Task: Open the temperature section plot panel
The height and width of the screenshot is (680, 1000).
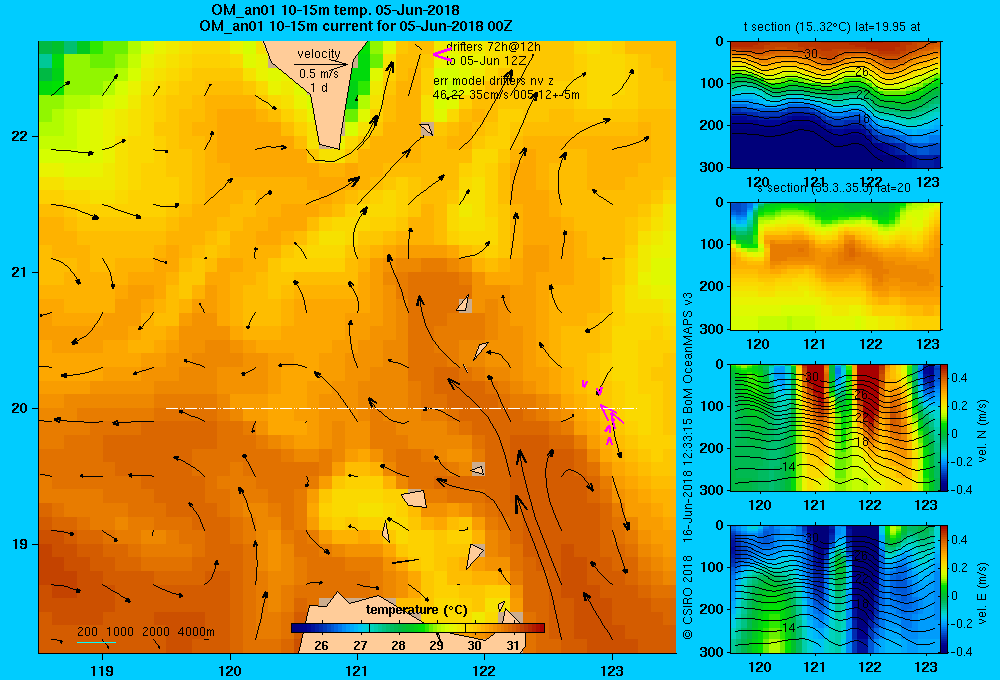Action: tap(835, 105)
